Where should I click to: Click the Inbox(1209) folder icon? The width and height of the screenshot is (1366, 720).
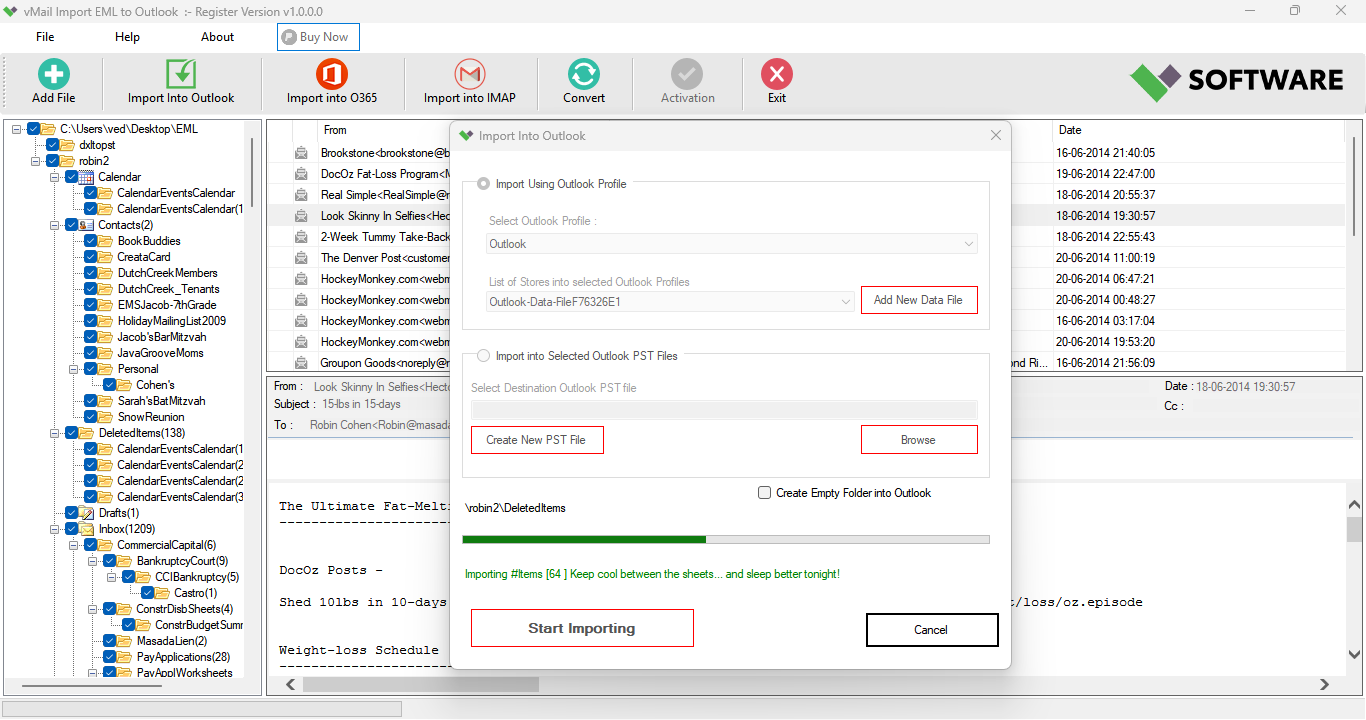[87, 529]
